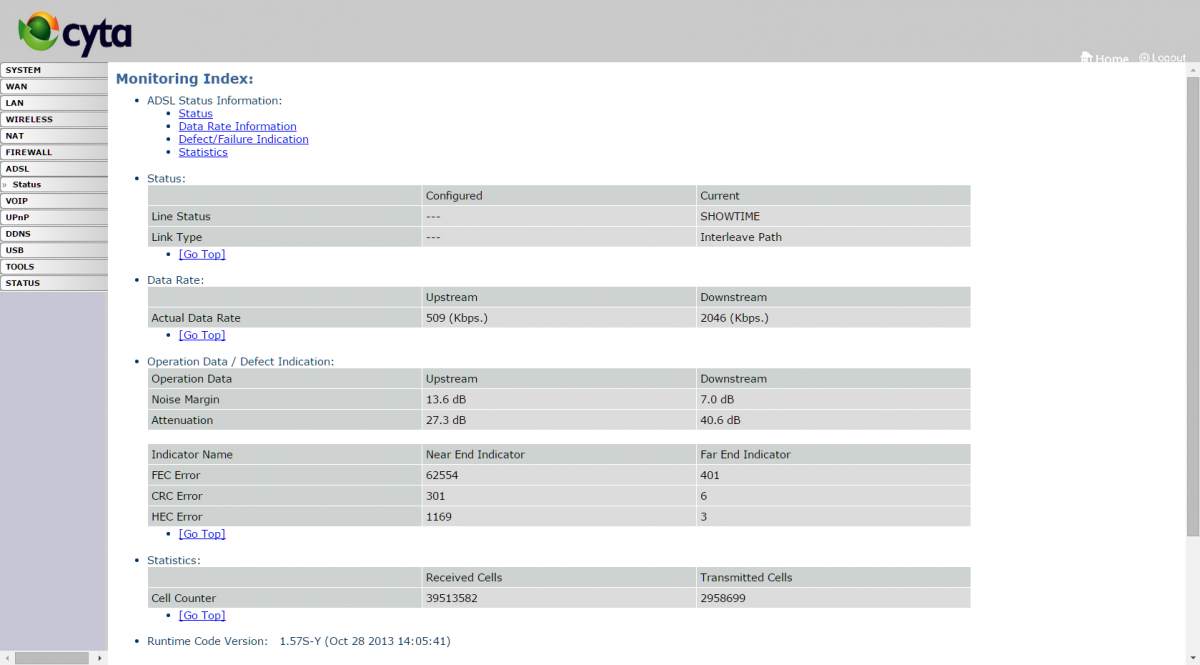
Task: Click the Far End Indicator column header
Action: 745,454
